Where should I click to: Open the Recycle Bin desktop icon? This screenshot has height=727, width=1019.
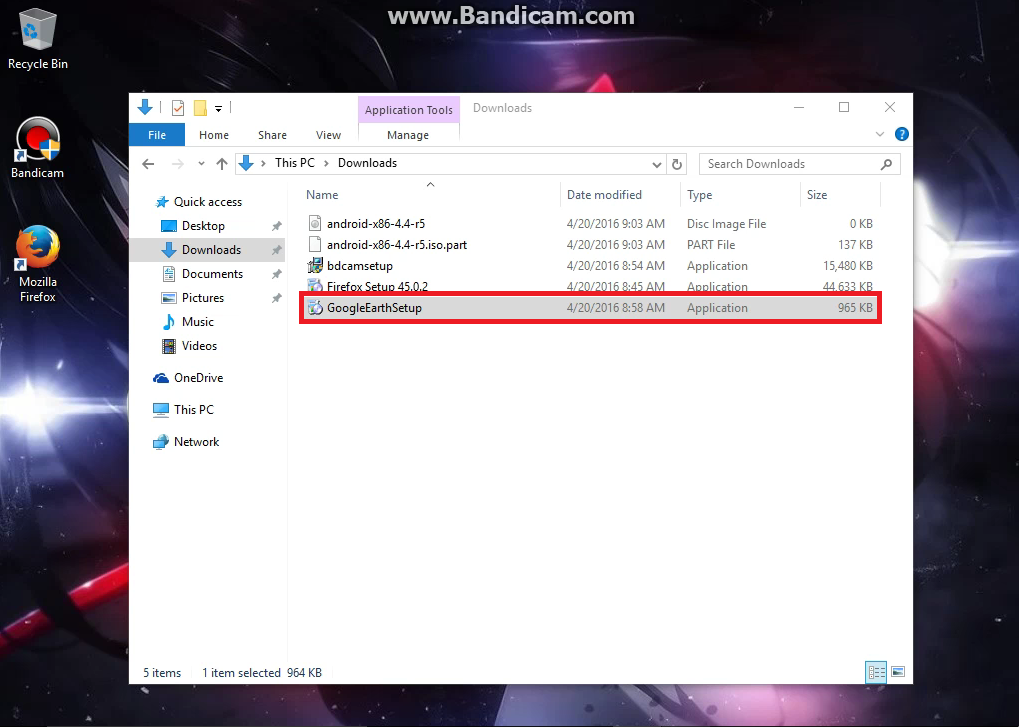(x=37, y=39)
